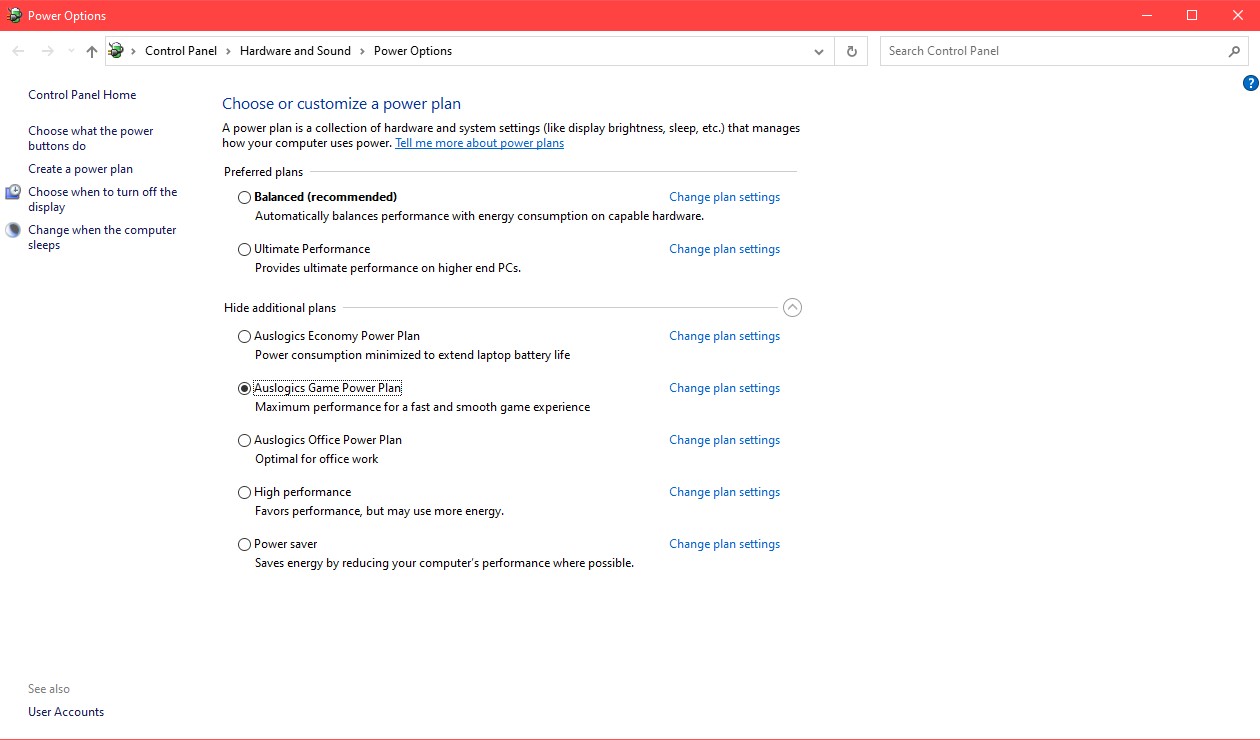Expand the chevron before Control Panel breadcrumb
This screenshot has width=1260, height=740.
pos(134,51)
